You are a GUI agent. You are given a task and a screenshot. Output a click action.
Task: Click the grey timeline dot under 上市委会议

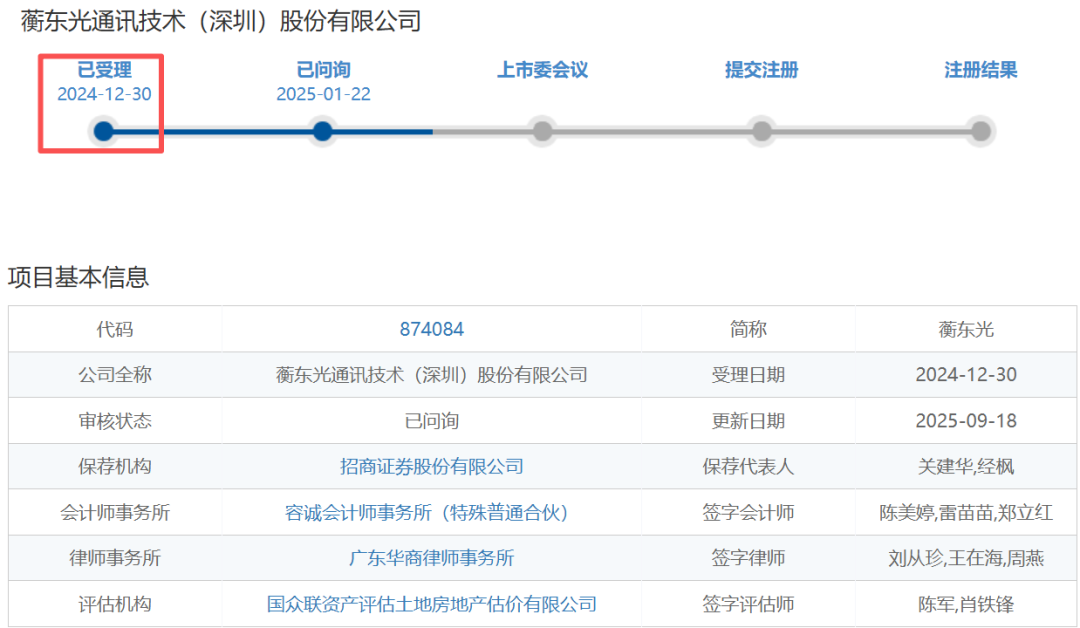(x=542, y=131)
